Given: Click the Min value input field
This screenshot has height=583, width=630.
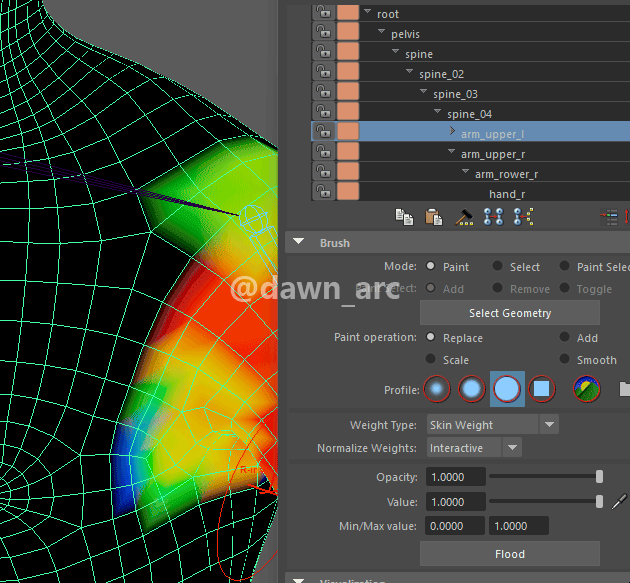Looking at the screenshot, I should (x=454, y=526).
